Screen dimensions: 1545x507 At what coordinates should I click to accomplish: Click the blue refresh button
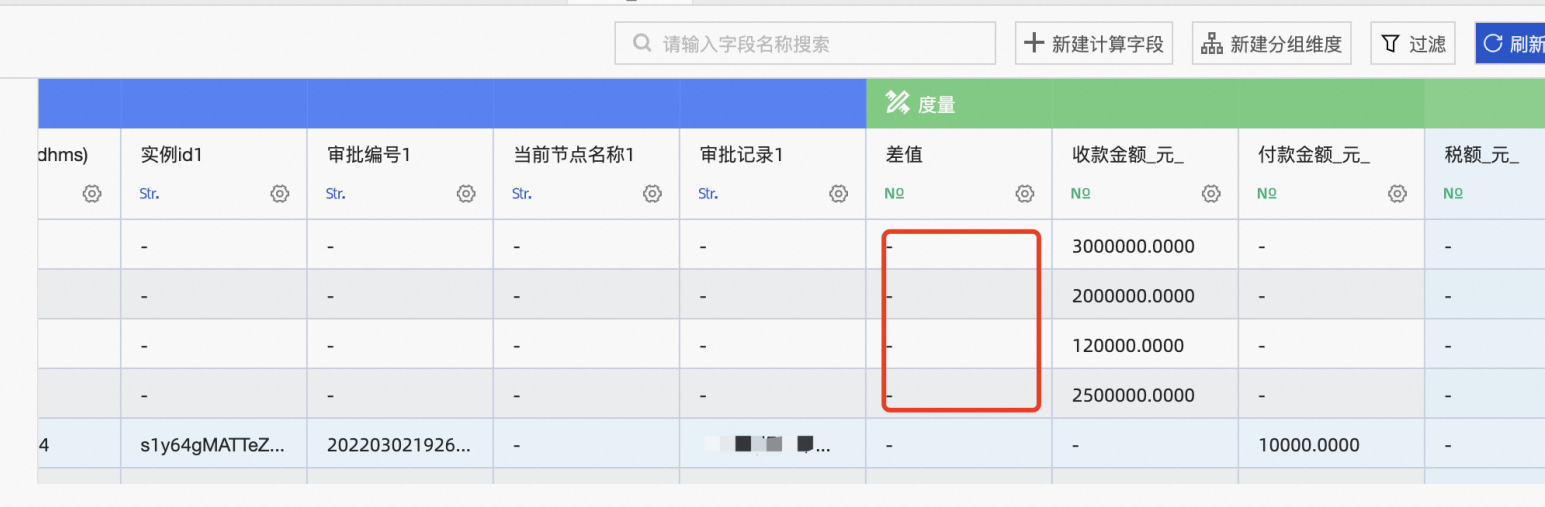pyautogui.click(x=1512, y=44)
